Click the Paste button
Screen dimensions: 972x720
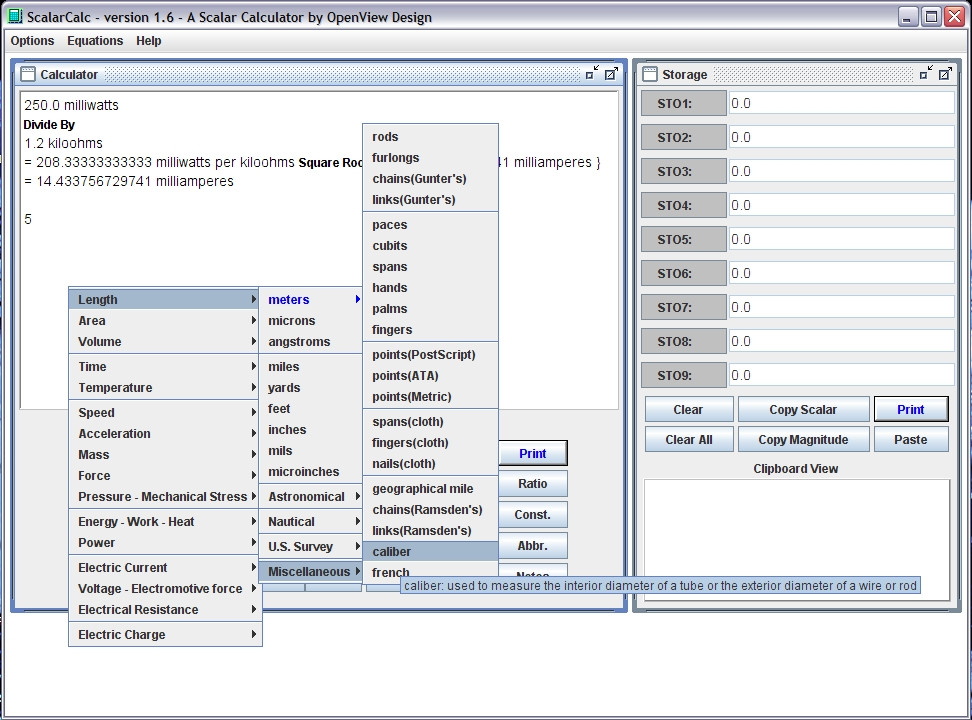911,440
